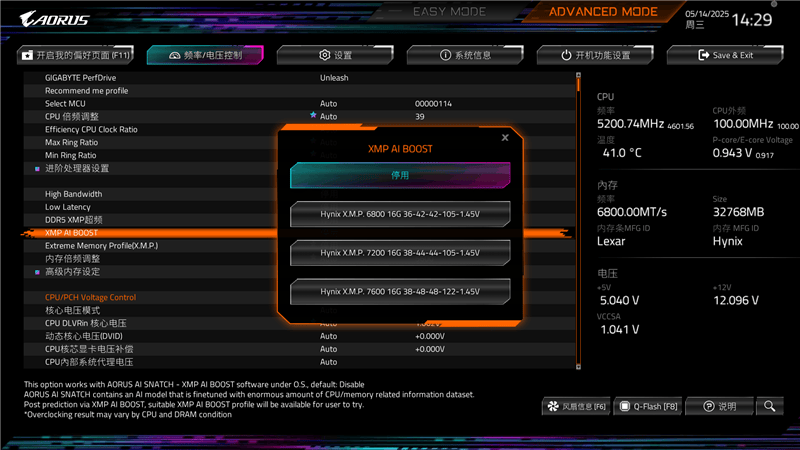The height and width of the screenshot is (450, 800).
Task: Click Auto value for Select MCU
Action: click(328, 104)
